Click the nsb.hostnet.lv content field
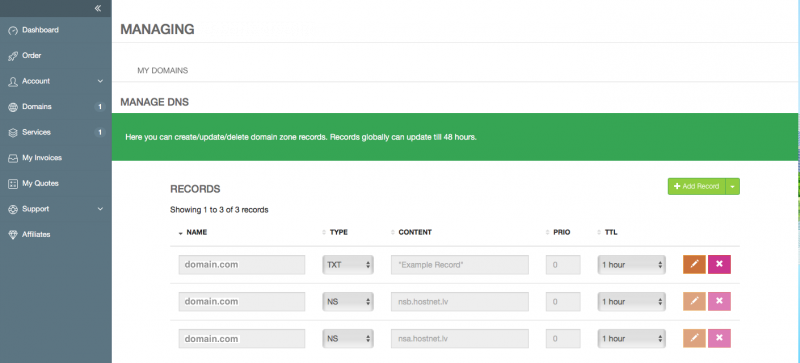 tap(460, 302)
